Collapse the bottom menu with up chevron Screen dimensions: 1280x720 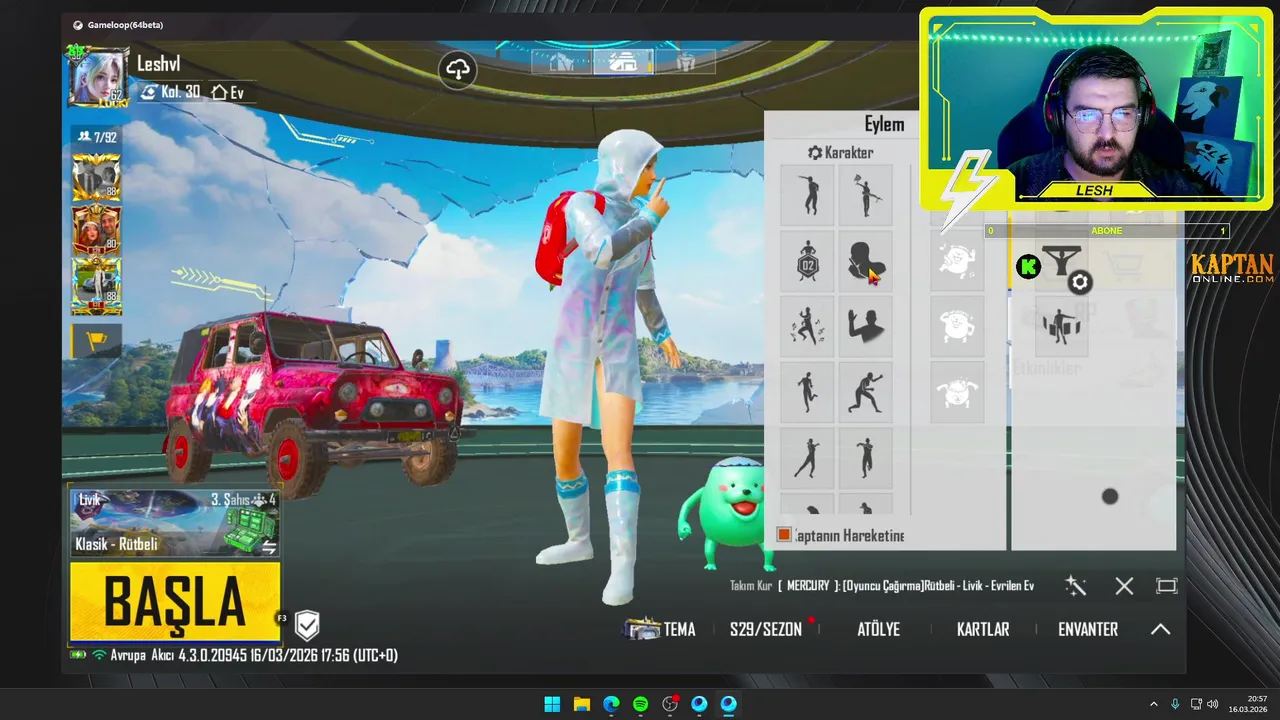click(x=1160, y=629)
